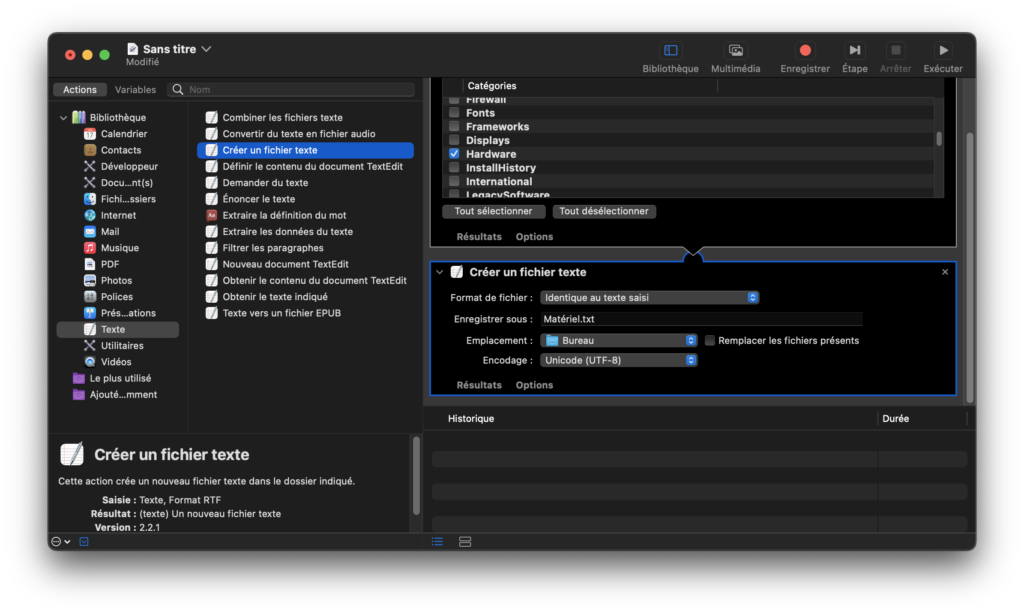Open the Emplacement Bureau dropdown
Screen dimensions: 1024x614
(619, 341)
